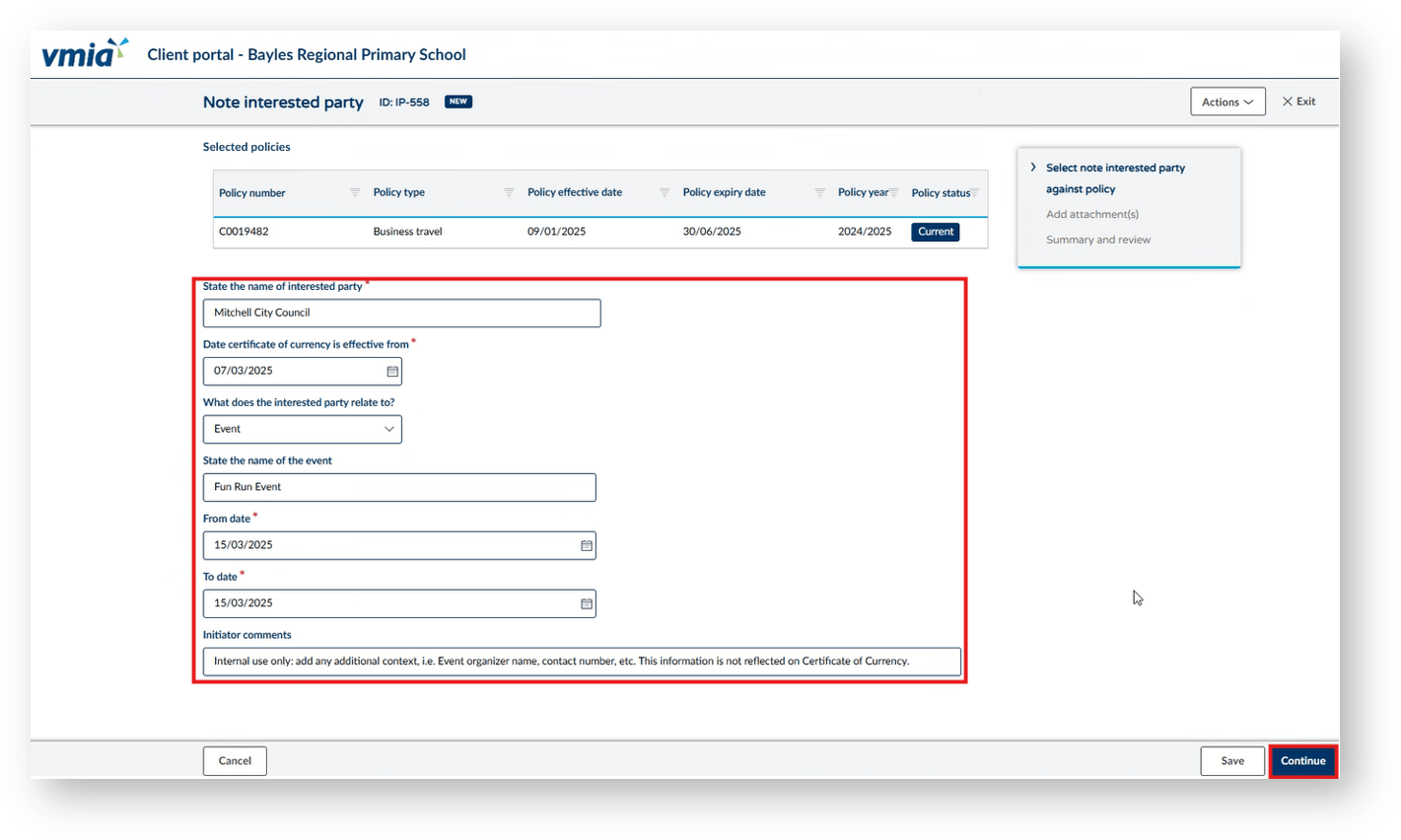The image size is (1401, 840).
Task: Open calendar picker for To date
Action: [587, 603]
